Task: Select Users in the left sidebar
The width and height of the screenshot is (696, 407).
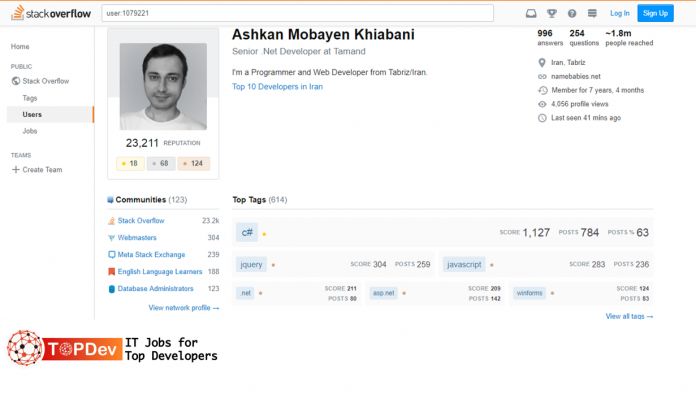Action: [32, 115]
